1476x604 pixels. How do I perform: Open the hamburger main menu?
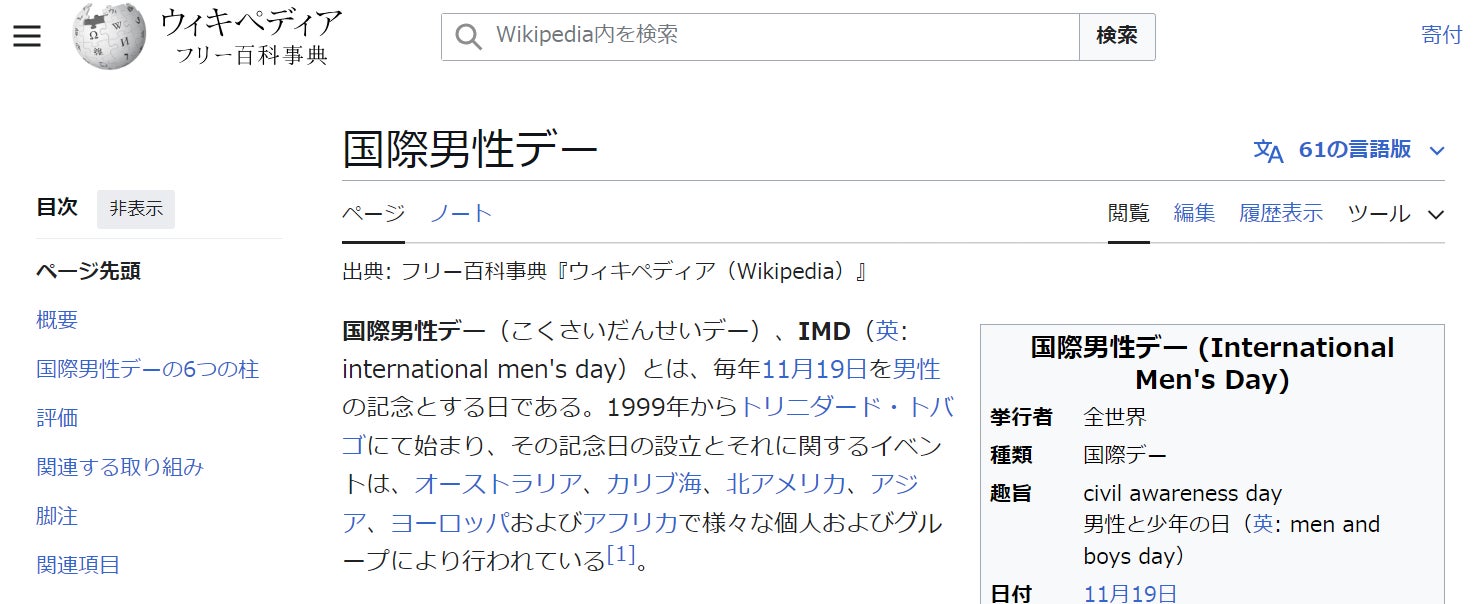click(x=27, y=36)
